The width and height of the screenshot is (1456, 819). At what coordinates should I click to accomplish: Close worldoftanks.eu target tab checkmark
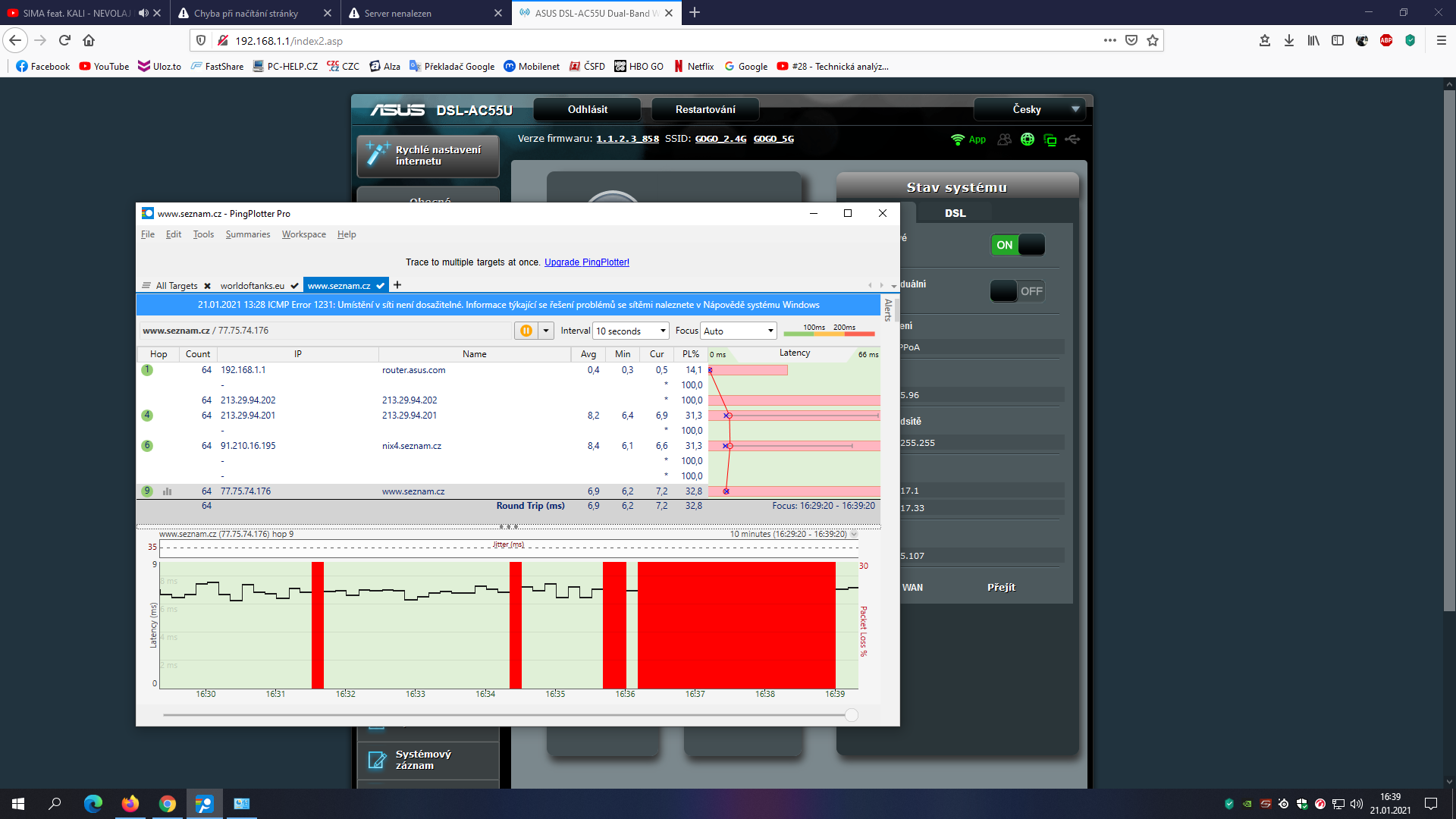point(294,286)
